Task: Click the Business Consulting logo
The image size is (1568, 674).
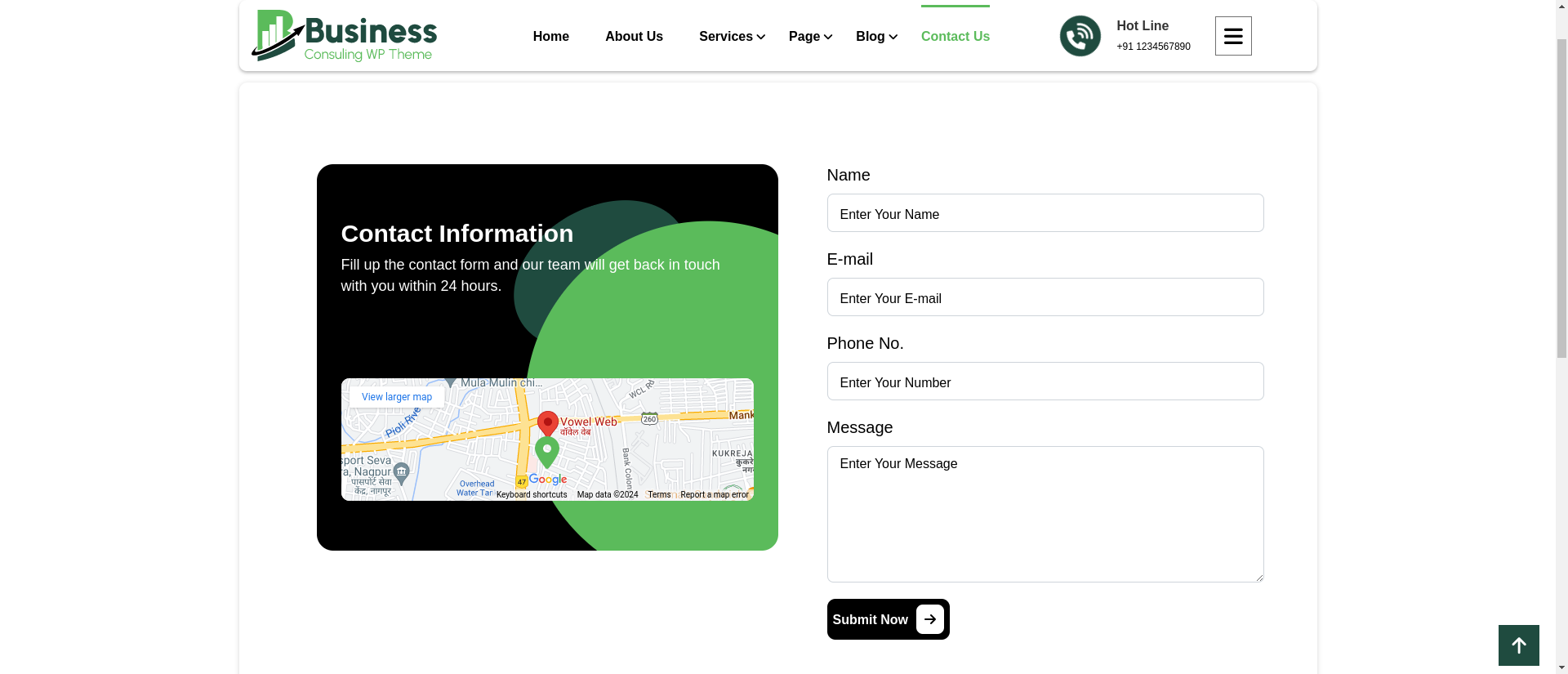Action: (x=344, y=36)
